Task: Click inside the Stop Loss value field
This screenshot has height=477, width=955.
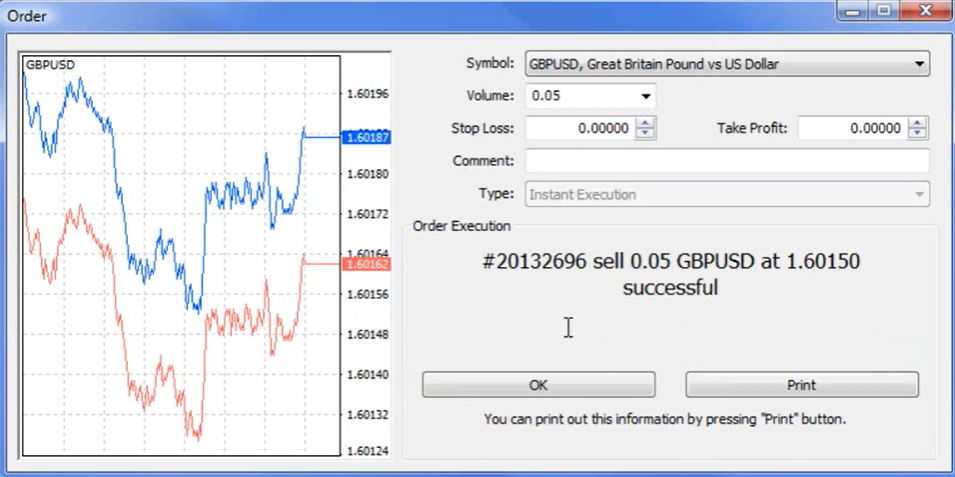Action: pos(580,129)
